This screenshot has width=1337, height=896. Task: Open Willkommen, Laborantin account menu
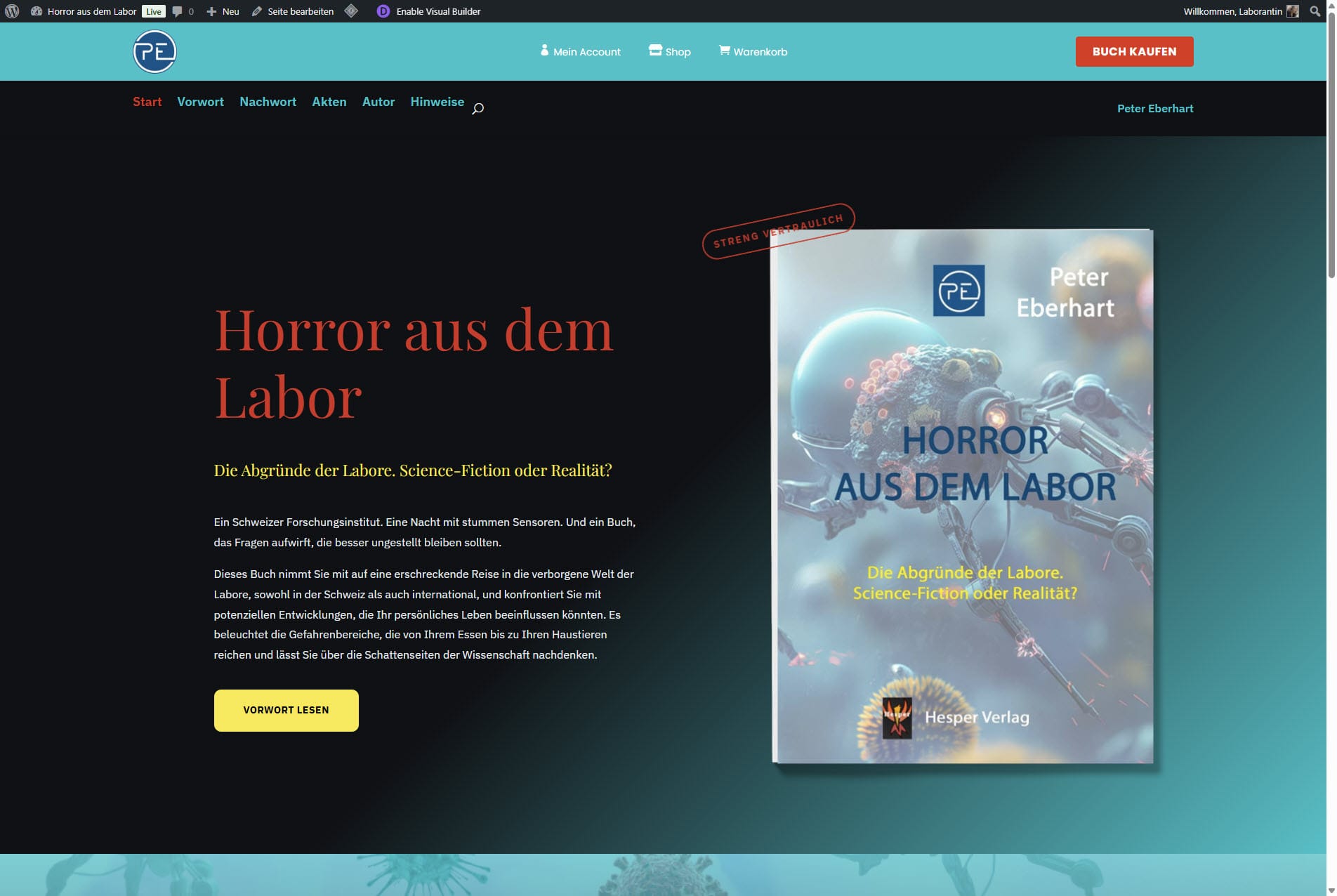[x=1232, y=11]
